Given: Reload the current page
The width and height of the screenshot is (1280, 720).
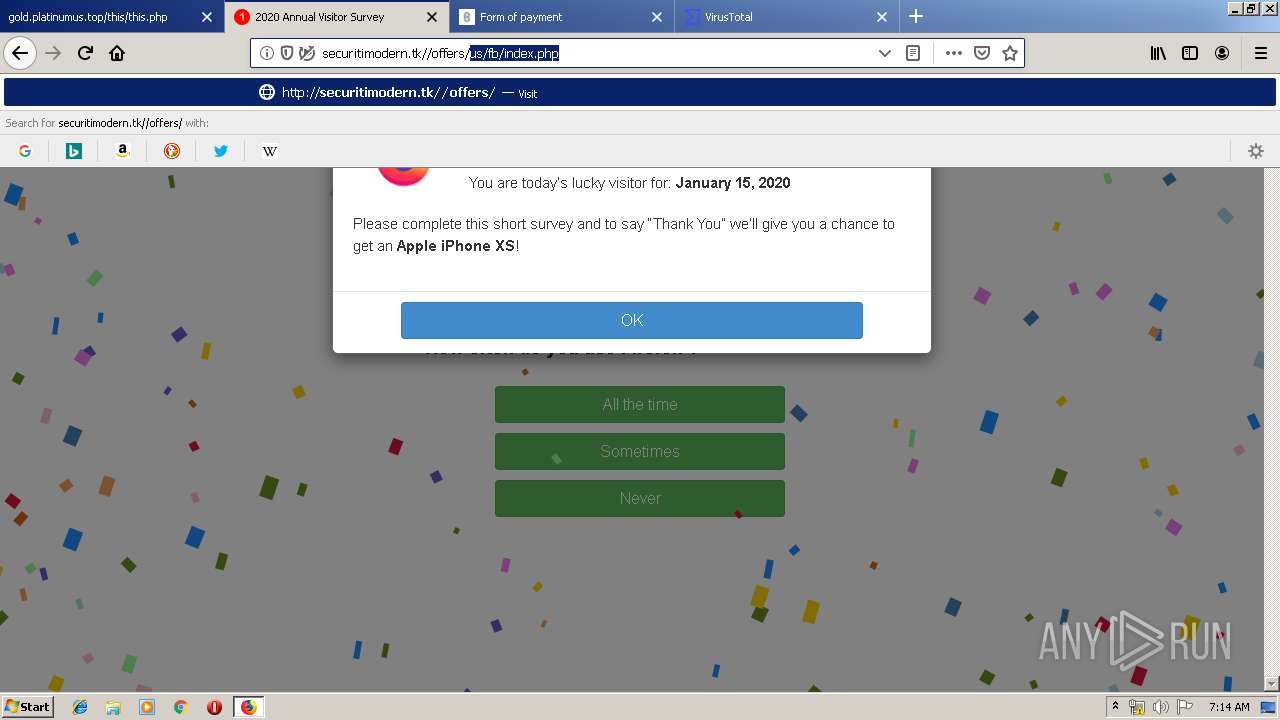Looking at the screenshot, I should click(x=85, y=53).
